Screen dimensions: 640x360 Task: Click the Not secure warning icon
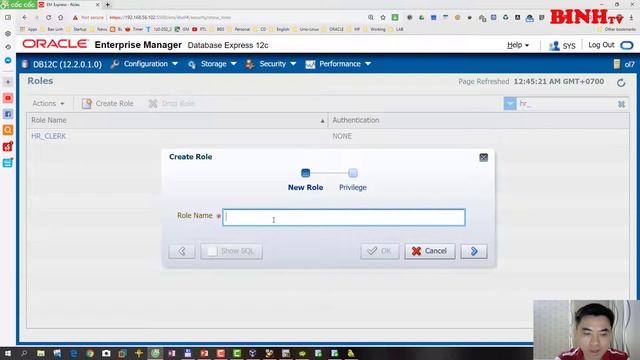point(75,18)
